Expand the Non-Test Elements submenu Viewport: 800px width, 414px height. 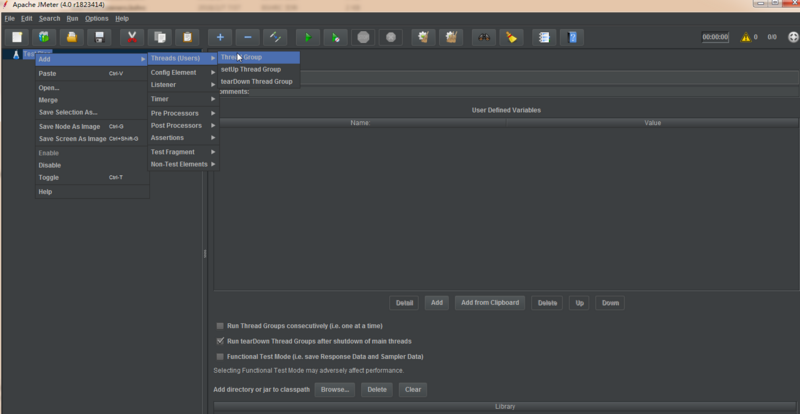[x=183, y=164]
